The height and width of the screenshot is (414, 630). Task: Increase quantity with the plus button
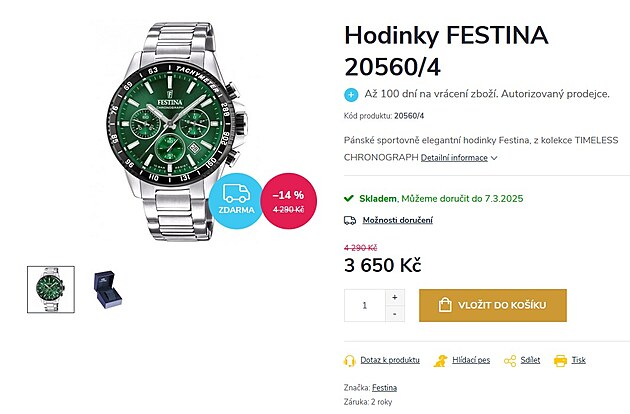tap(394, 297)
